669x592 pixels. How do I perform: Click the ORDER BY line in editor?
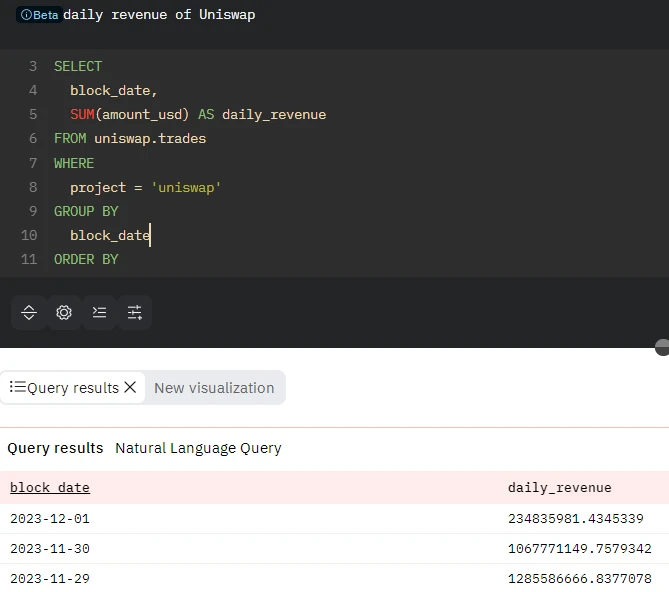click(86, 259)
